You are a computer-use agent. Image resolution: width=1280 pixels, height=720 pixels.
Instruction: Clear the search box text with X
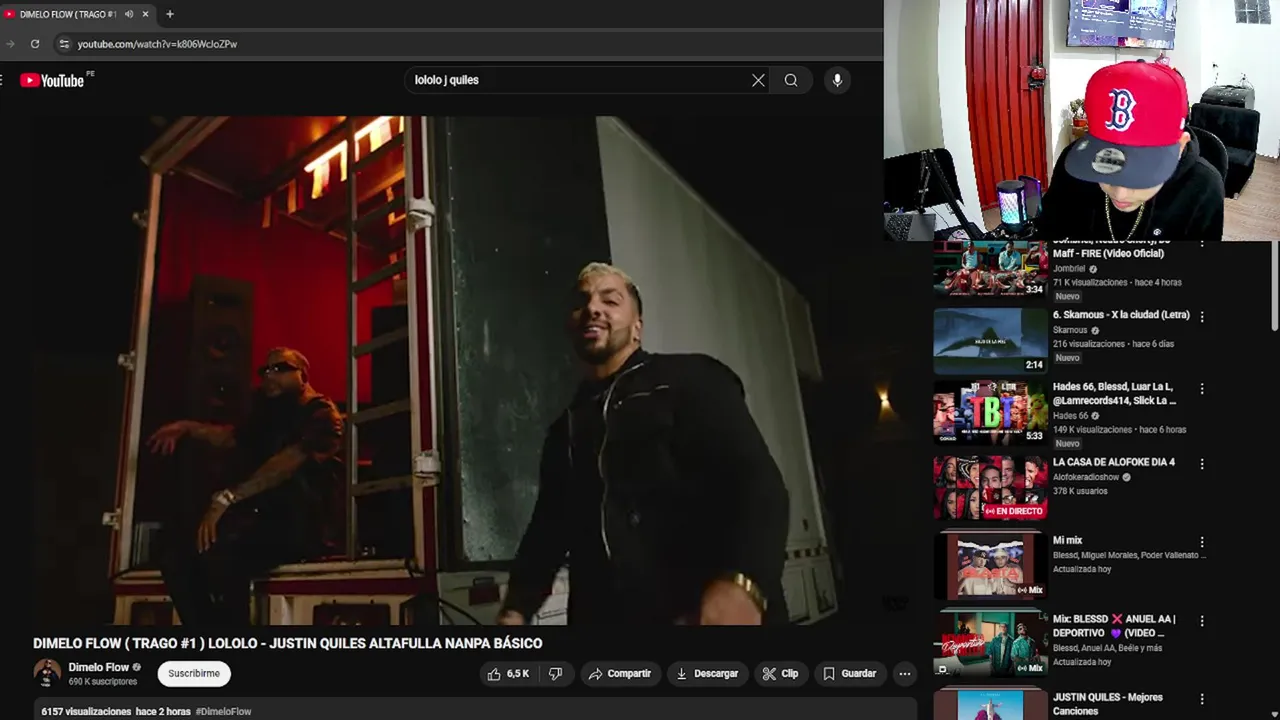pos(758,80)
